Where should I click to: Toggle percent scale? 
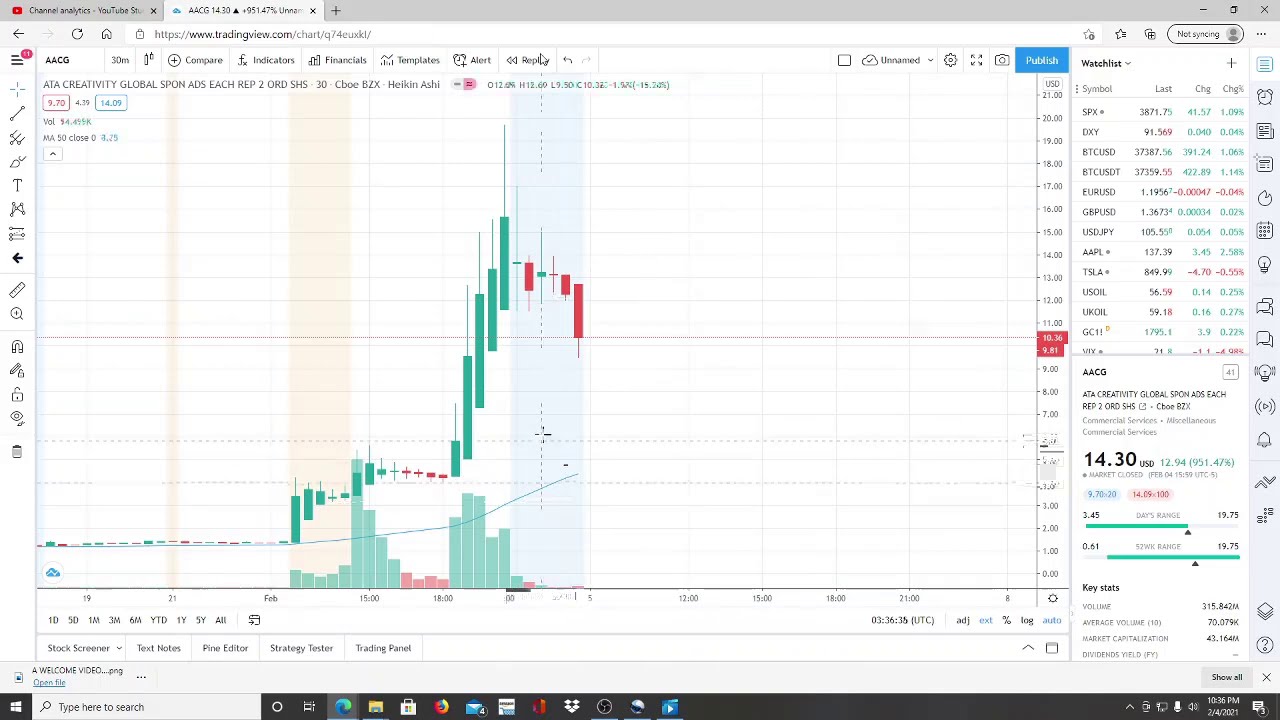coord(1006,620)
